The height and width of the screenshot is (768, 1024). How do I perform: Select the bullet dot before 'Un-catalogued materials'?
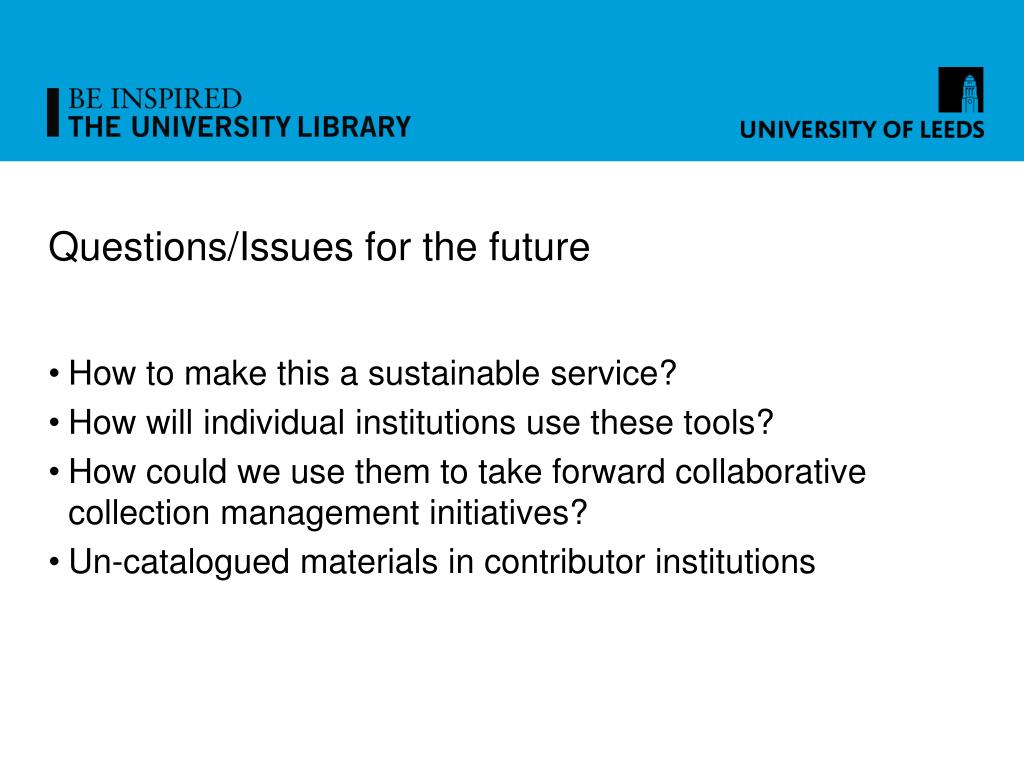[x=54, y=562]
